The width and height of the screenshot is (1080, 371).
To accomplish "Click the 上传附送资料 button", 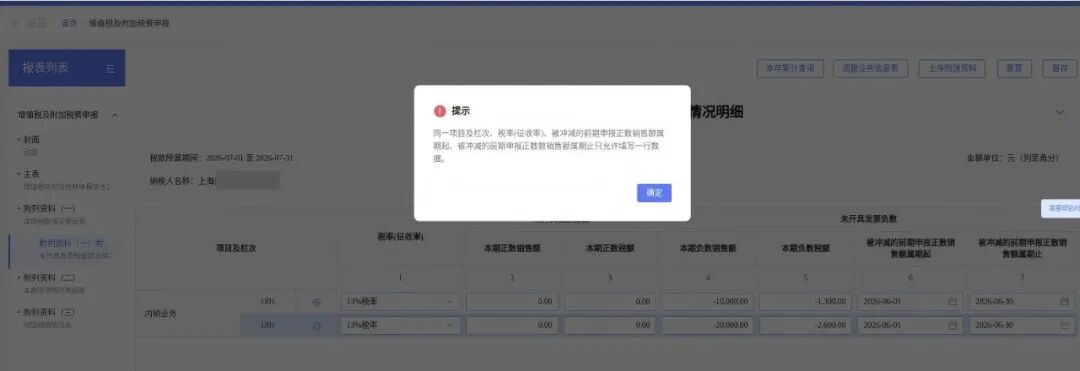I will point(952,69).
